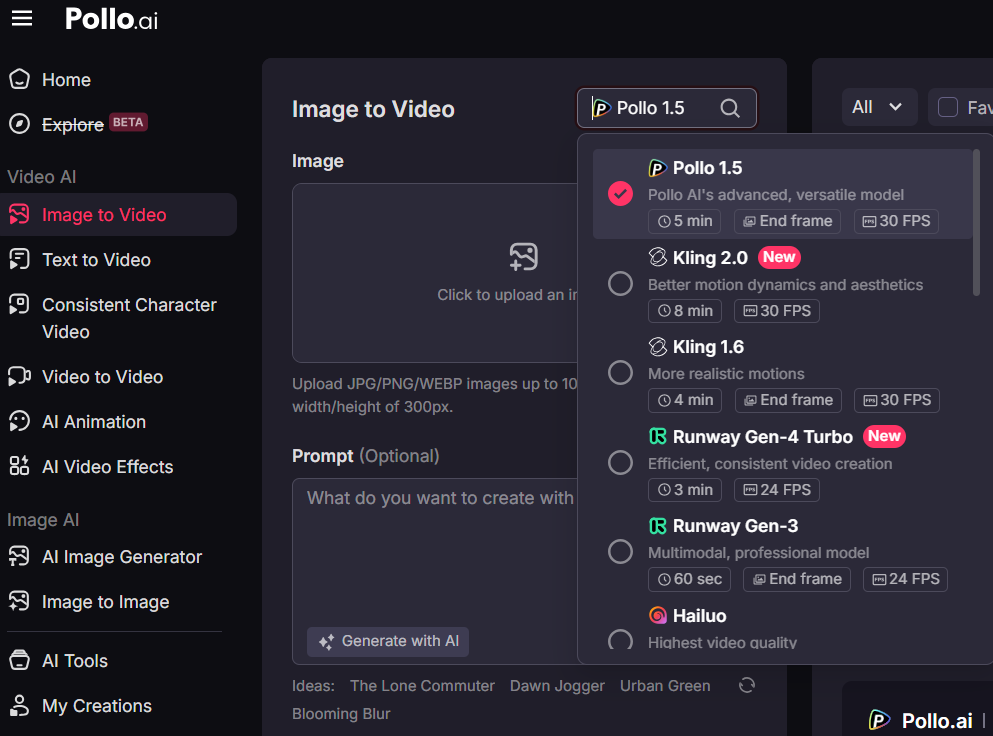Use Dawn Jogger idea
The width and height of the screenshot is (993, 736).
coord(557,686)
